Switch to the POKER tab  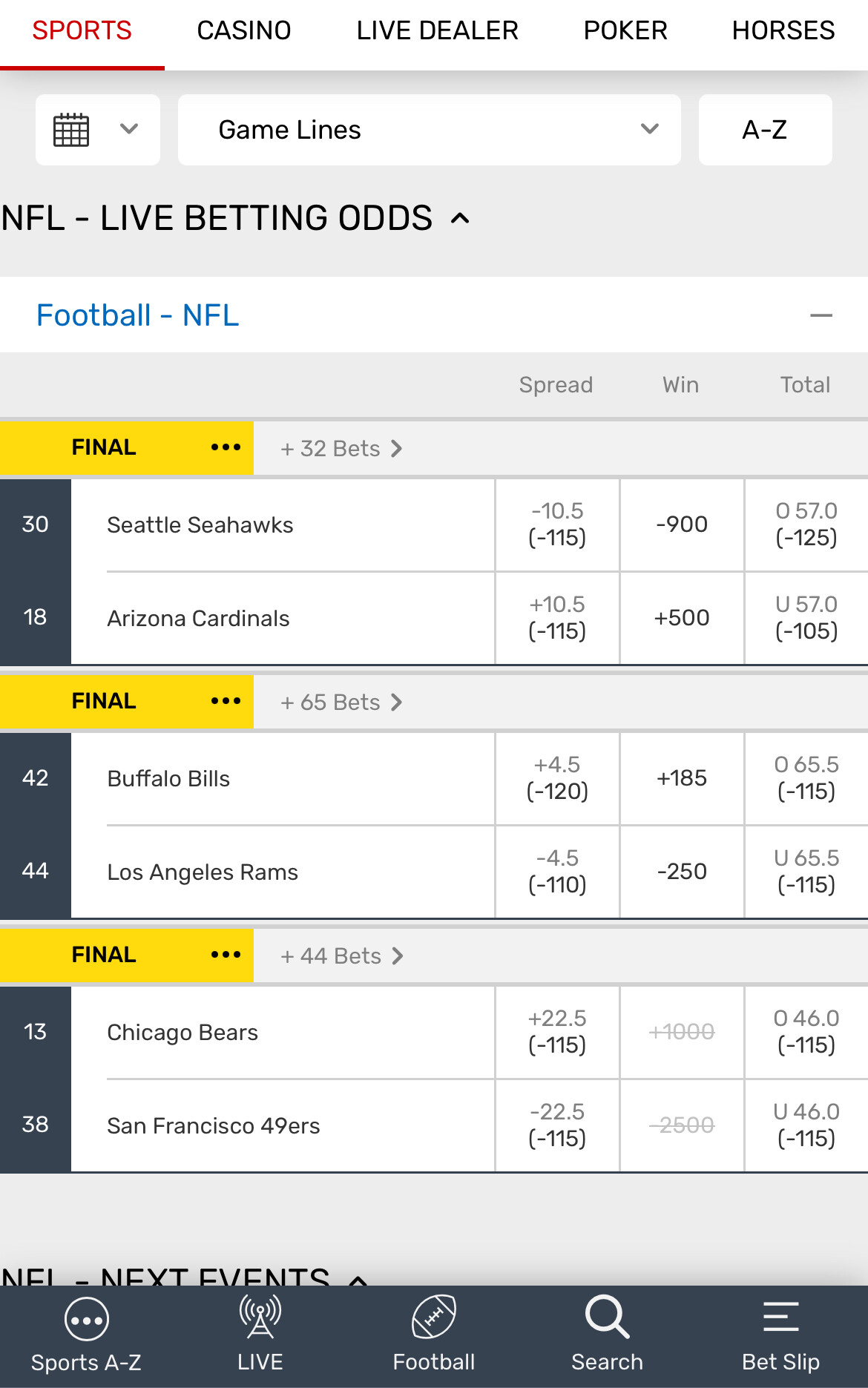tap(625, 30)
